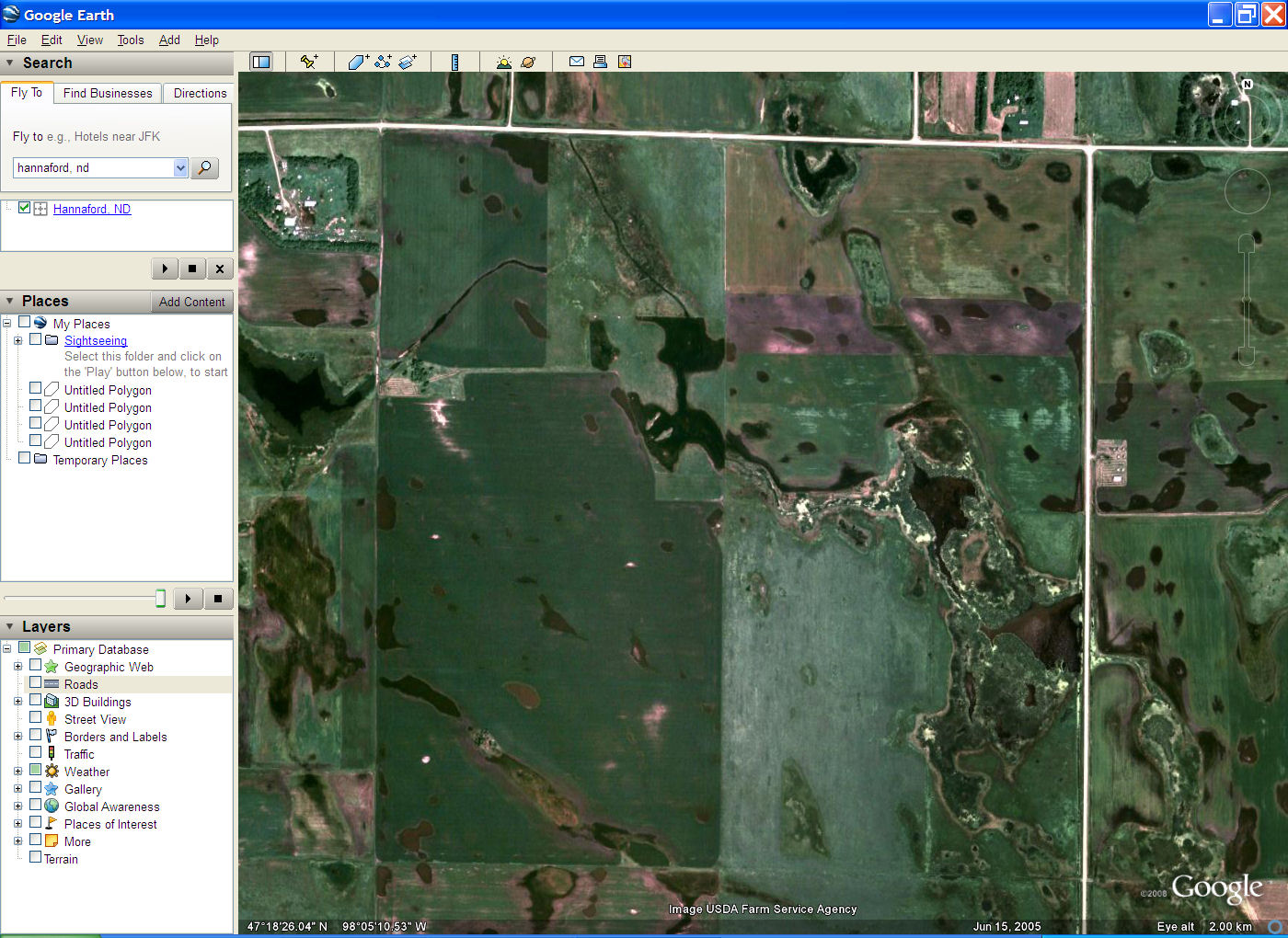Select the Add Polygon toolbar tool
The image size is (1288, 938).
coord(358,62)
